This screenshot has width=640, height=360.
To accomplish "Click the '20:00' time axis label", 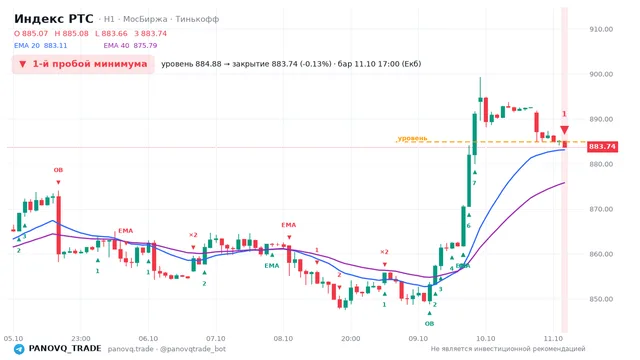I will [x=351, y=338].
